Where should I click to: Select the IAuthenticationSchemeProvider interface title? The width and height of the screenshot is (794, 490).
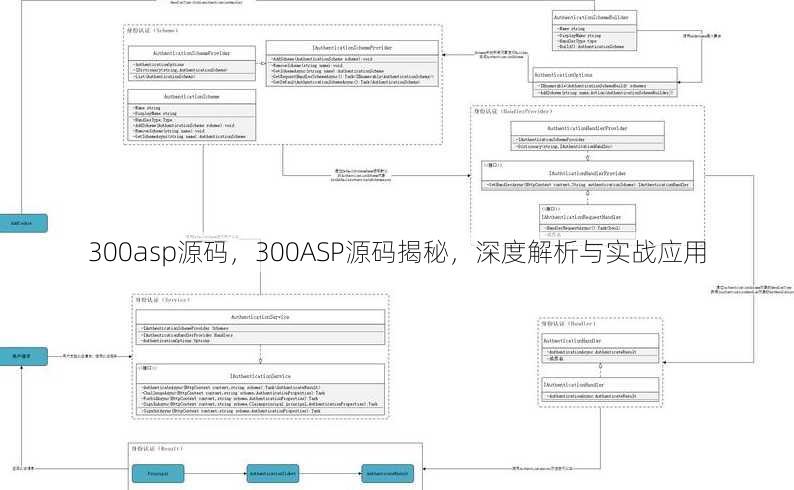tap(352, 48)
